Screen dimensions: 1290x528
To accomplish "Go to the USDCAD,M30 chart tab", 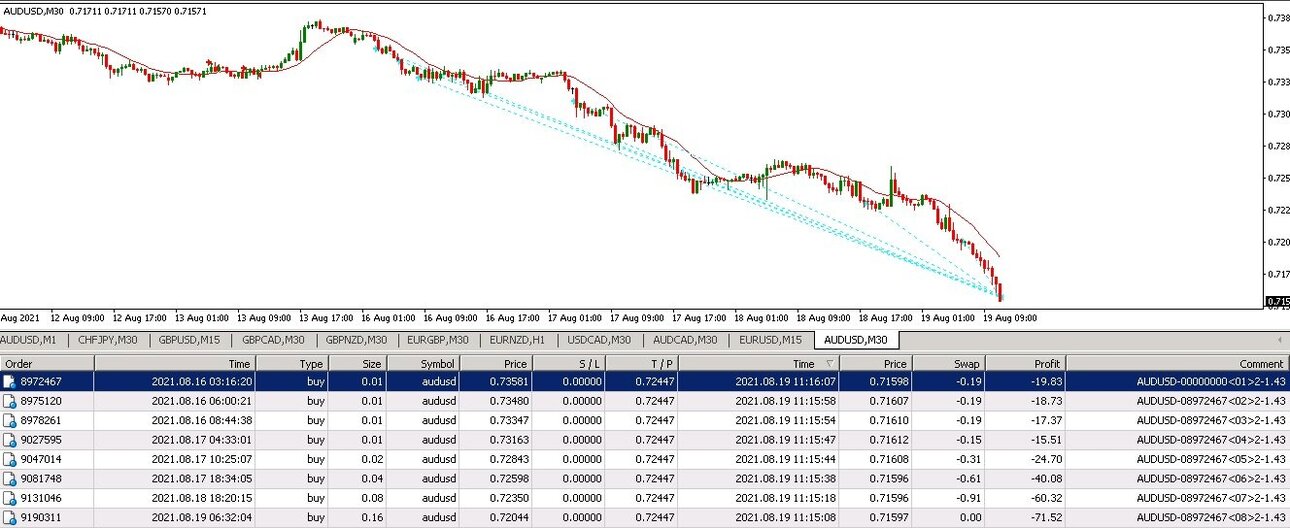I will tap(598, 340).
